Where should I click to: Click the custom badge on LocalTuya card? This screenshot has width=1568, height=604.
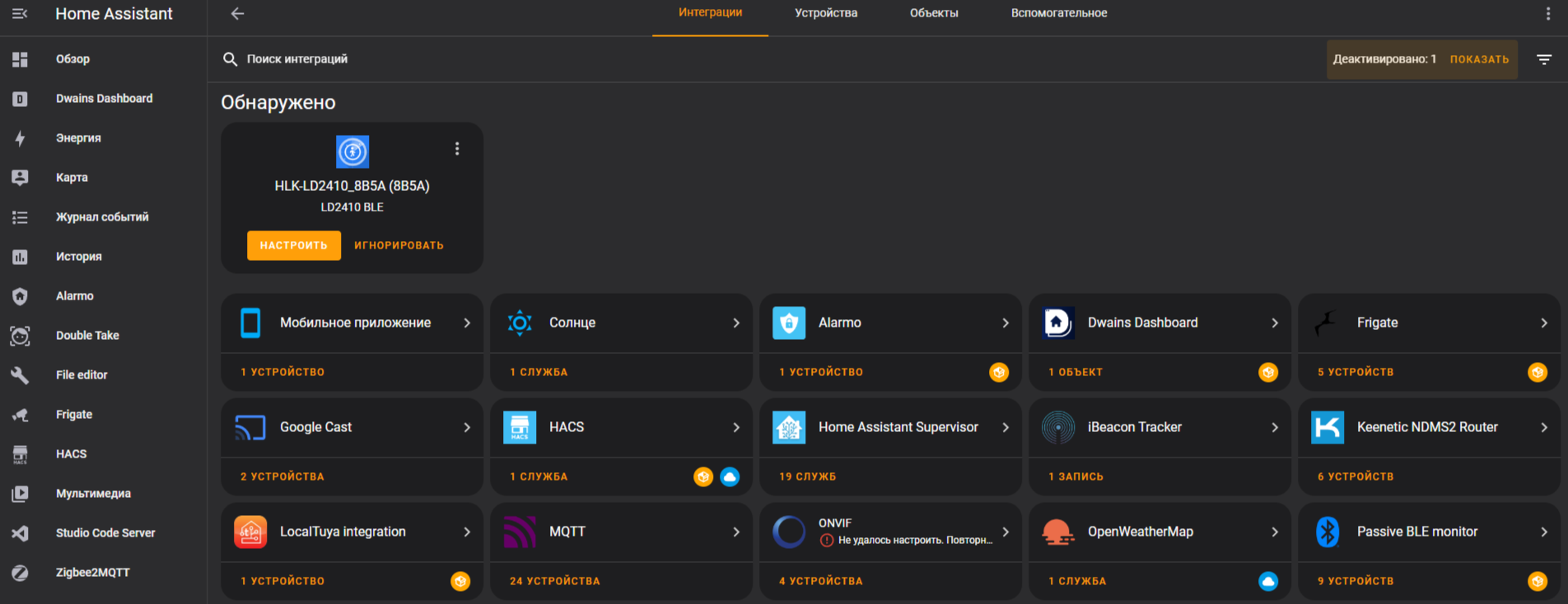460,581
